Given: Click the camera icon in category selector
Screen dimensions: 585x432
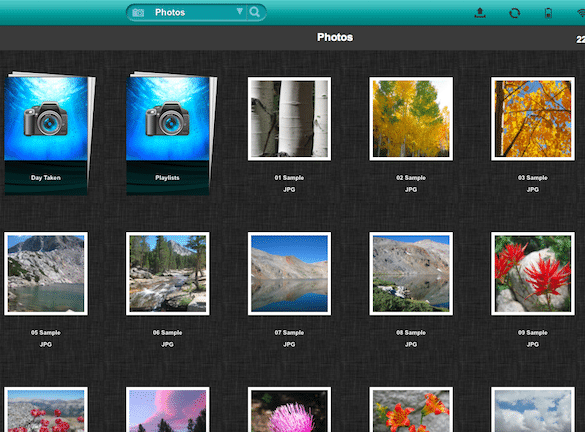Looking at the screenshot, I should point(138,13).
